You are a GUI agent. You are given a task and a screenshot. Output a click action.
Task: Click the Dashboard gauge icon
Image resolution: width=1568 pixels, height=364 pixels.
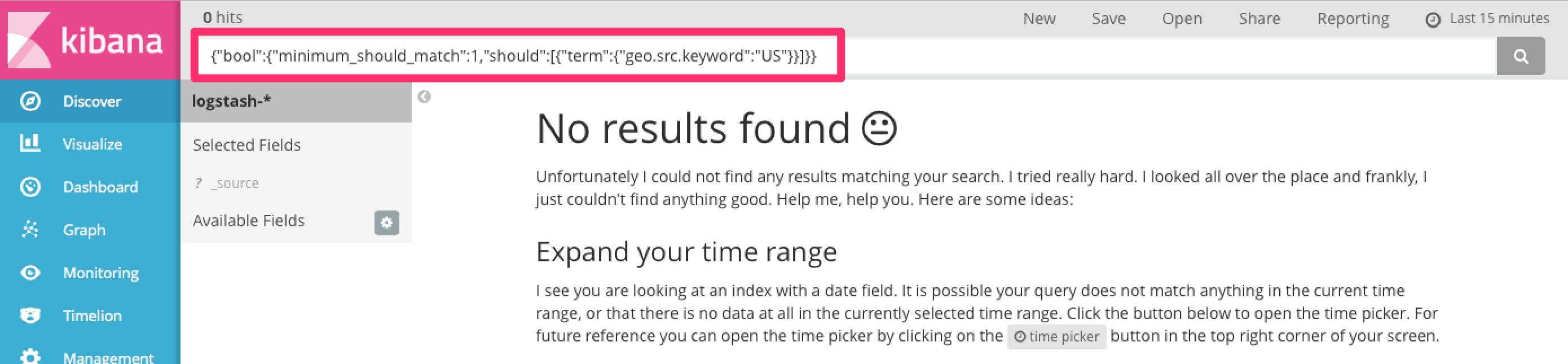click(x=30, y=187)
